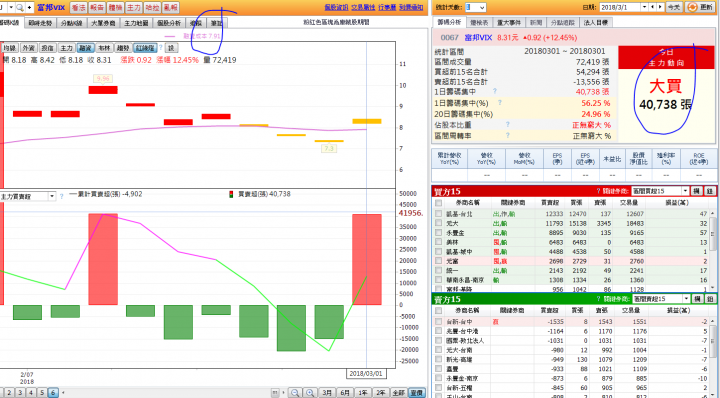Click first small button right of 賣方15 dropdown
720x398 pixels.
point(698,299)
